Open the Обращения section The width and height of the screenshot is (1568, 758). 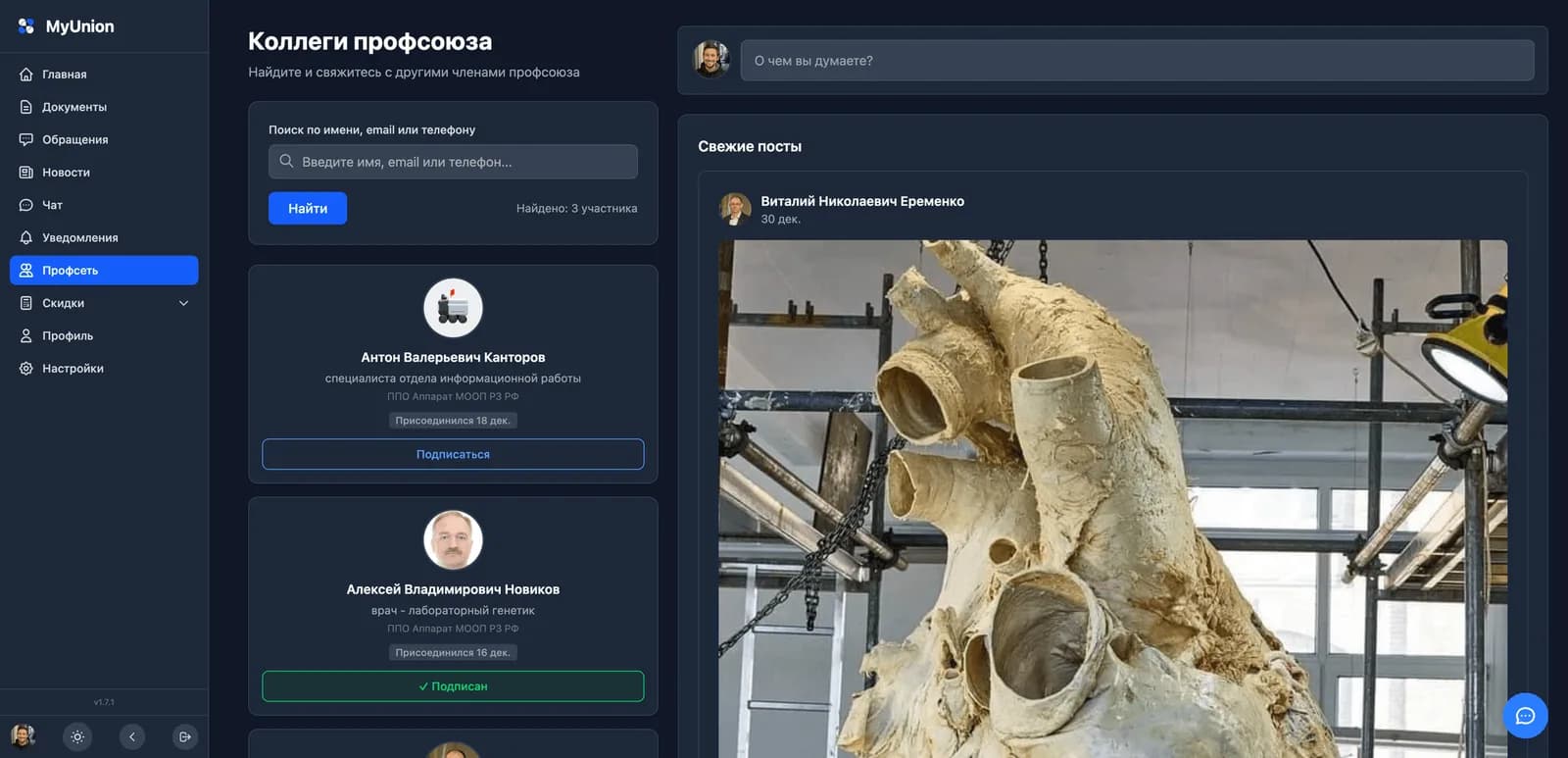pyautogui.click(x=104, y=139)
